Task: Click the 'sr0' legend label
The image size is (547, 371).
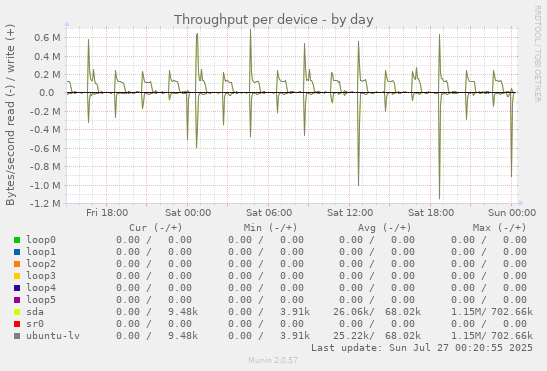Action: point(35,324)
